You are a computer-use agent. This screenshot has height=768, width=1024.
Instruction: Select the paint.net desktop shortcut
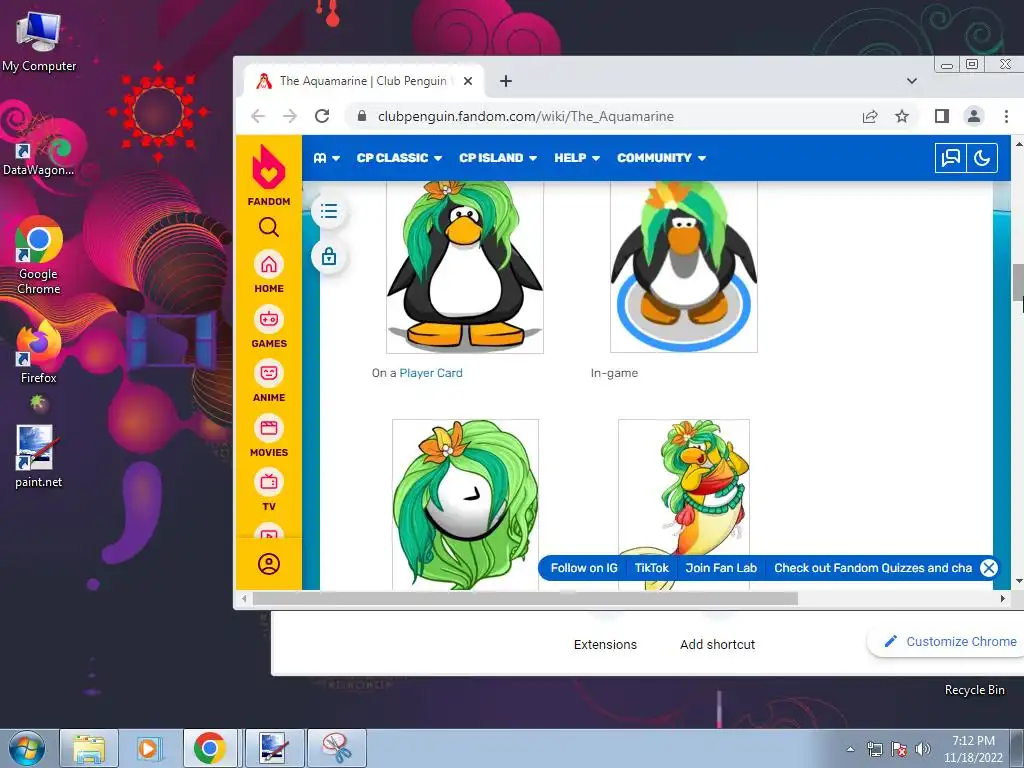(x=39, y=456)
